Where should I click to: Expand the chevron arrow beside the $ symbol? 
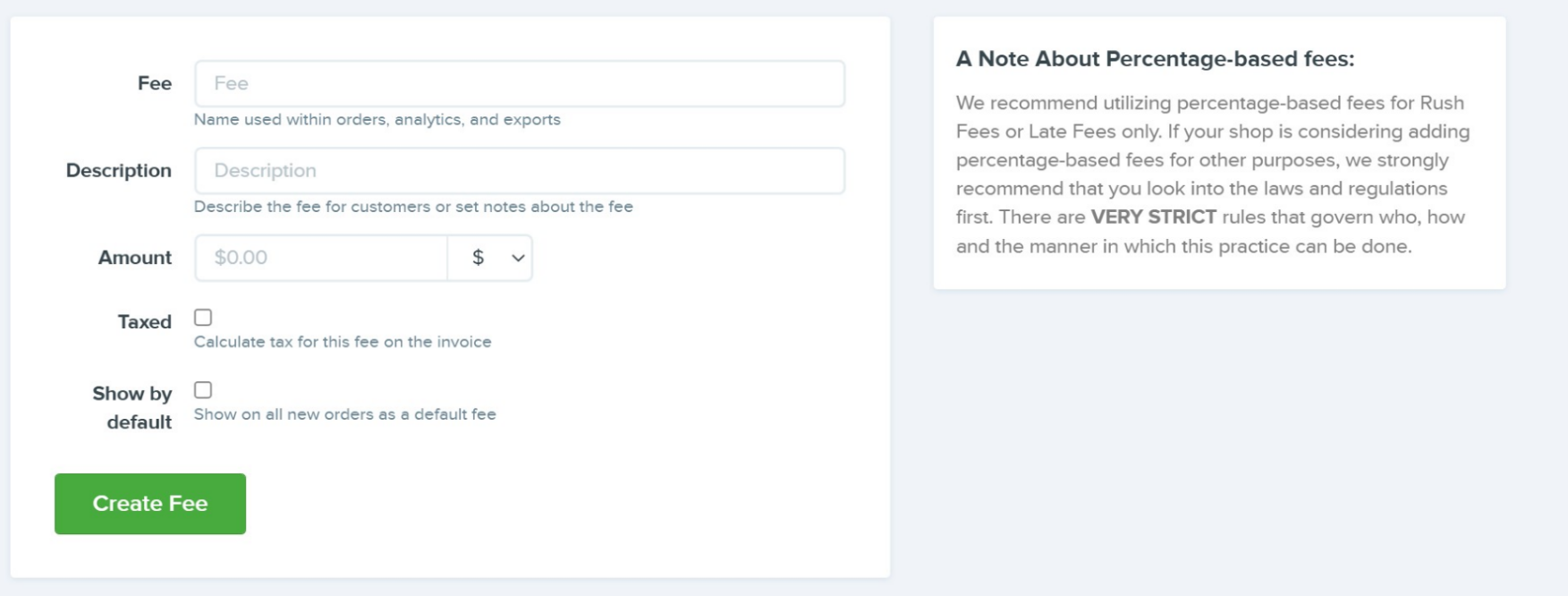click(518, 258)
